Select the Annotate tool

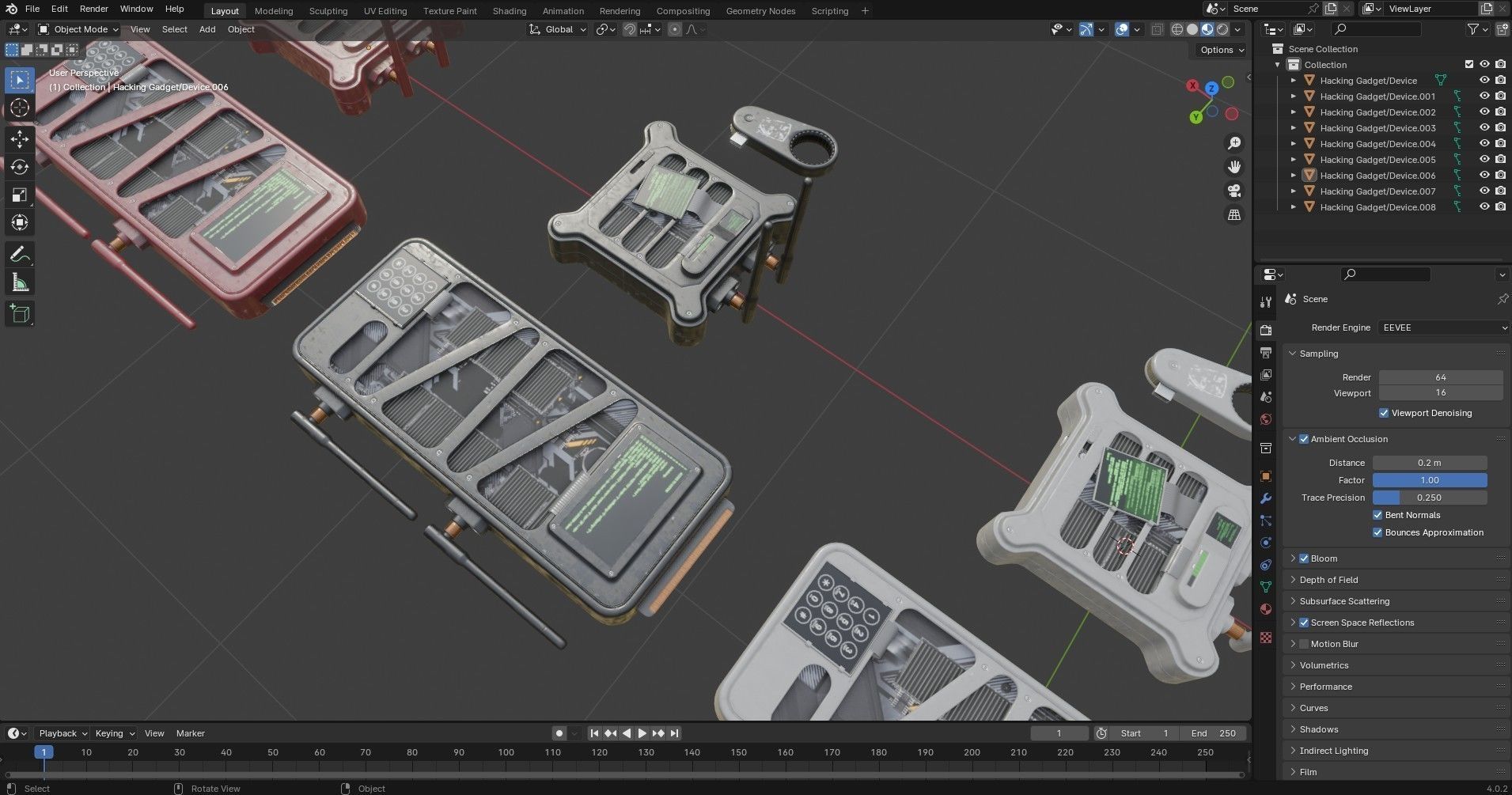20,255
